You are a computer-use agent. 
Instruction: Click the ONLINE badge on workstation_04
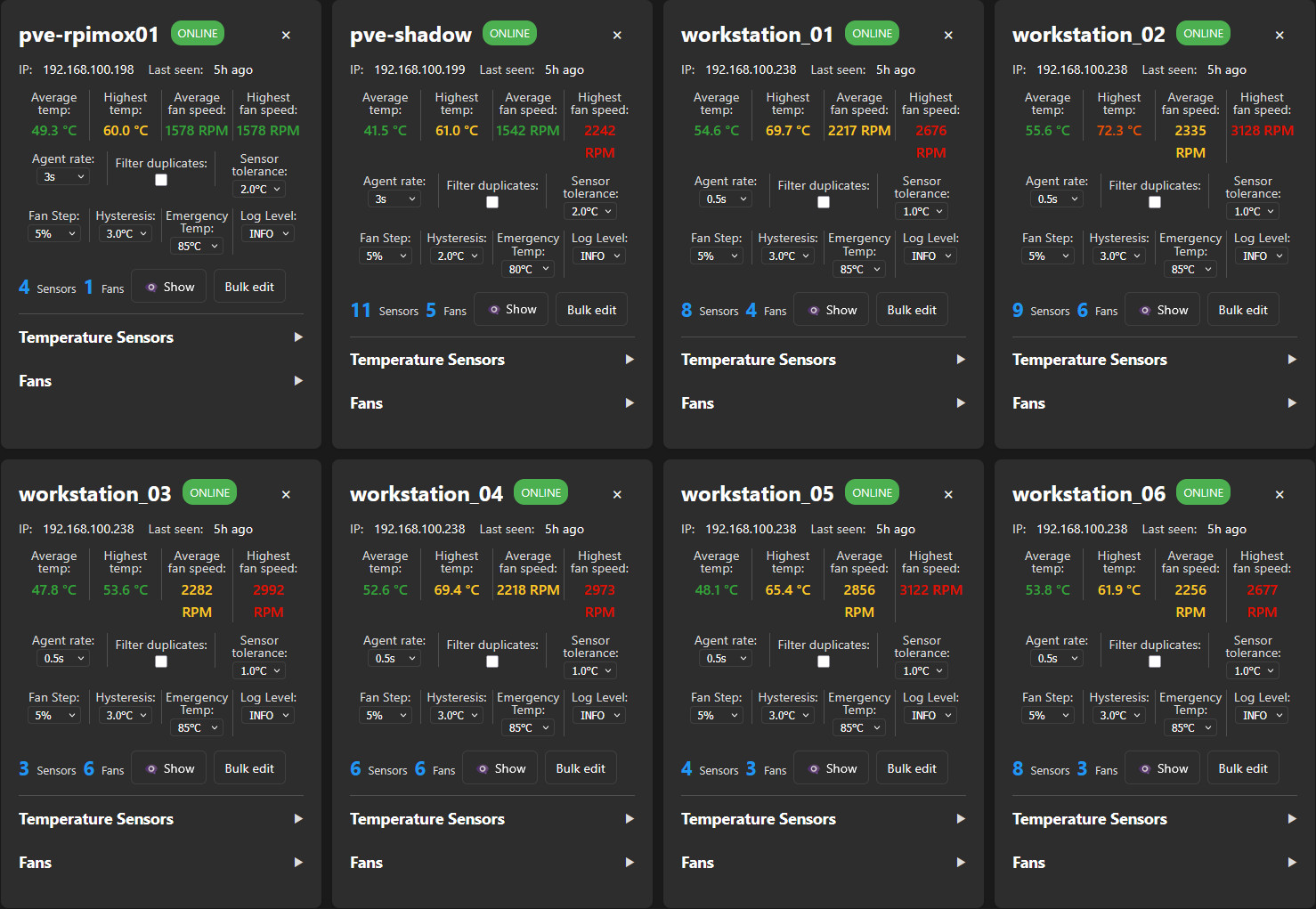point(540,493)
